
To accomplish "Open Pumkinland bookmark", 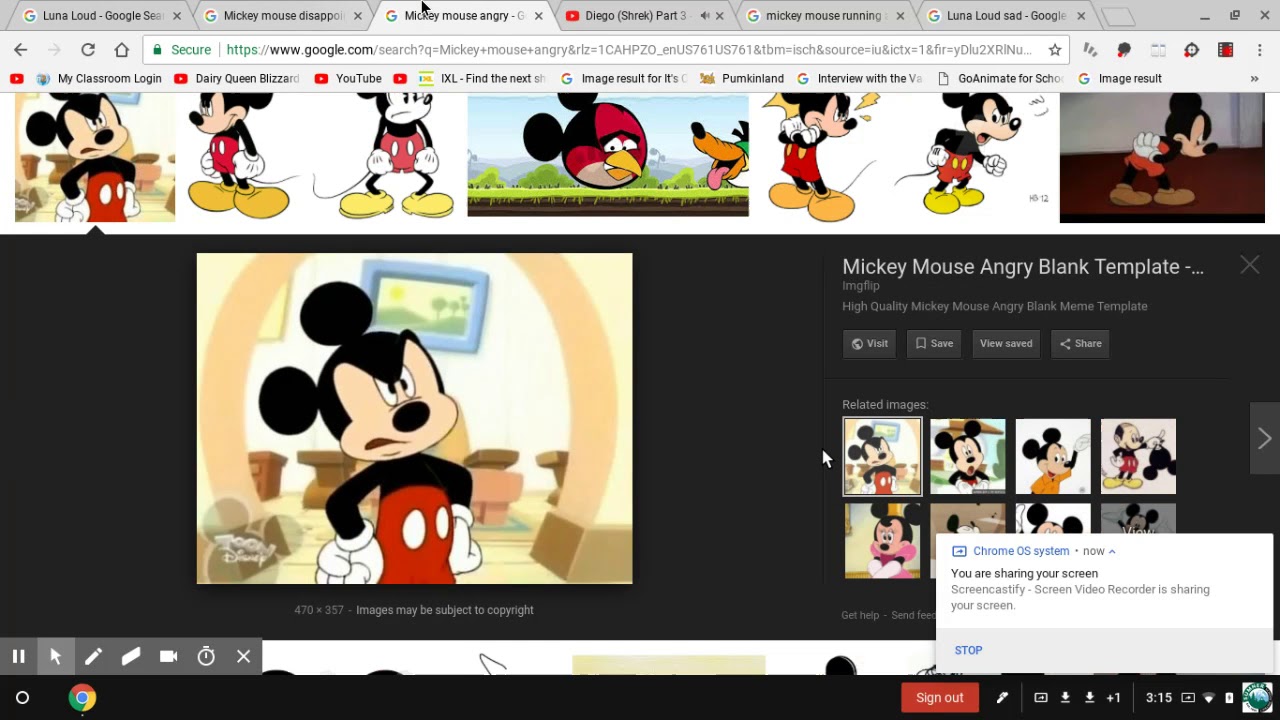I will [741, 78].
